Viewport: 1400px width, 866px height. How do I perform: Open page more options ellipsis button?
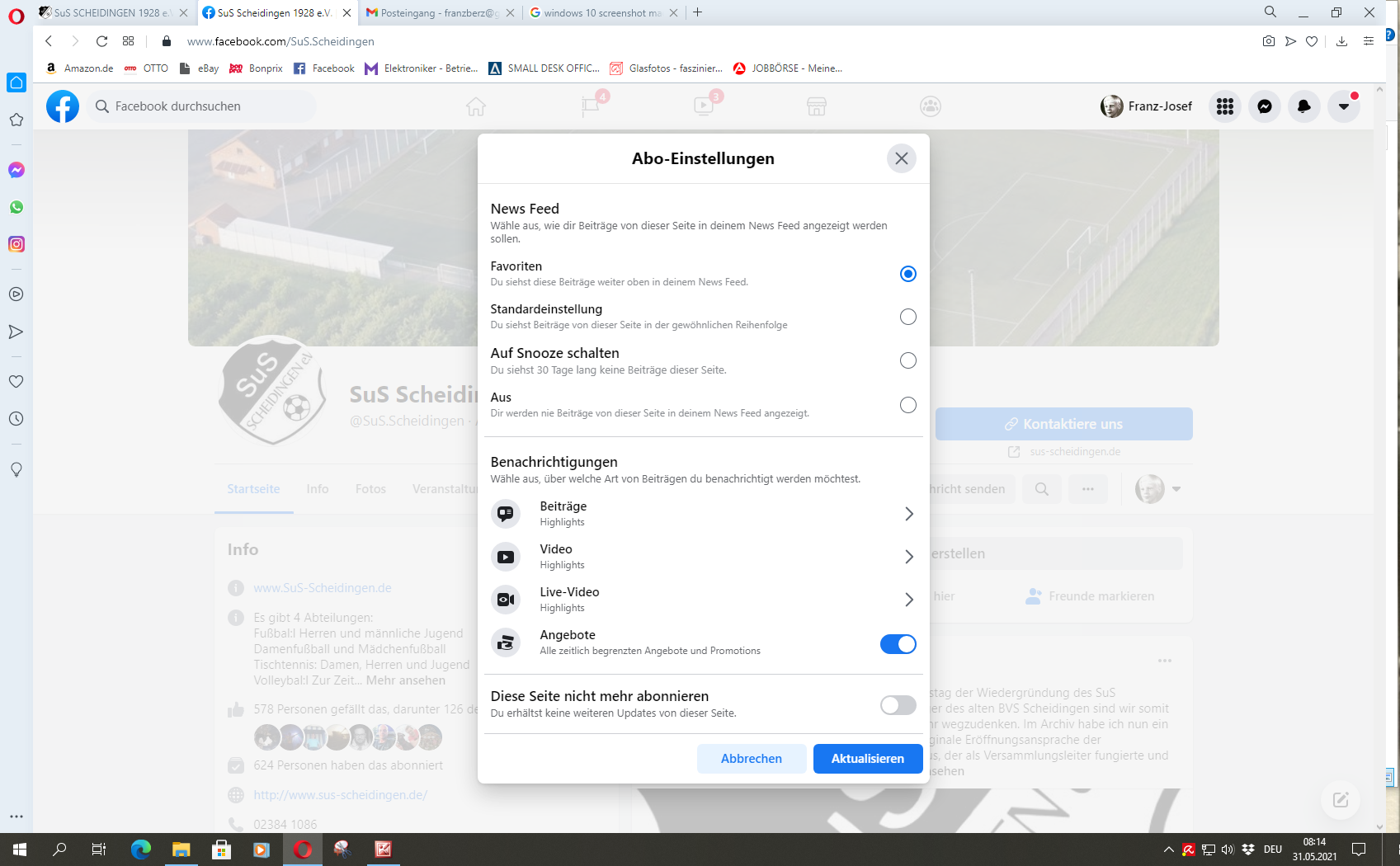point(1088,489)
